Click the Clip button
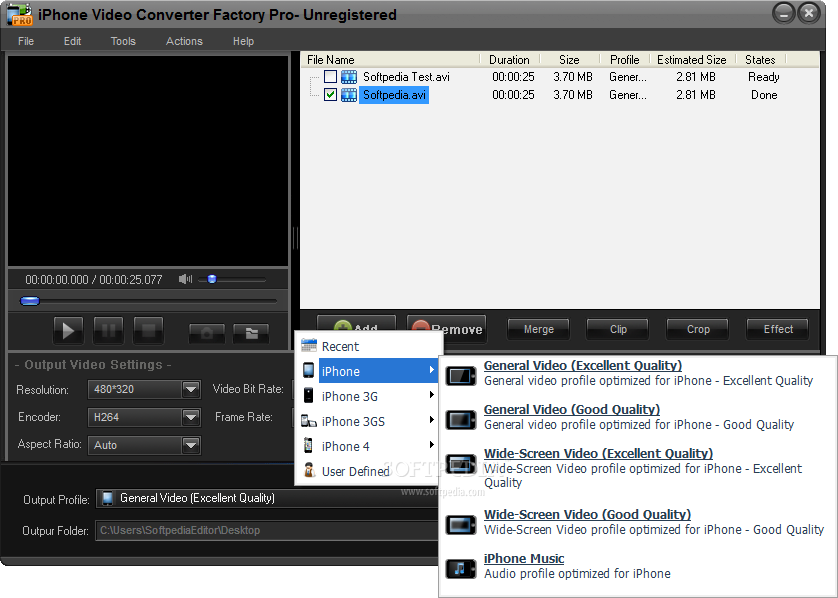This screenshot has height=598, width=838. pyautogui.click(x=618, y=329)
